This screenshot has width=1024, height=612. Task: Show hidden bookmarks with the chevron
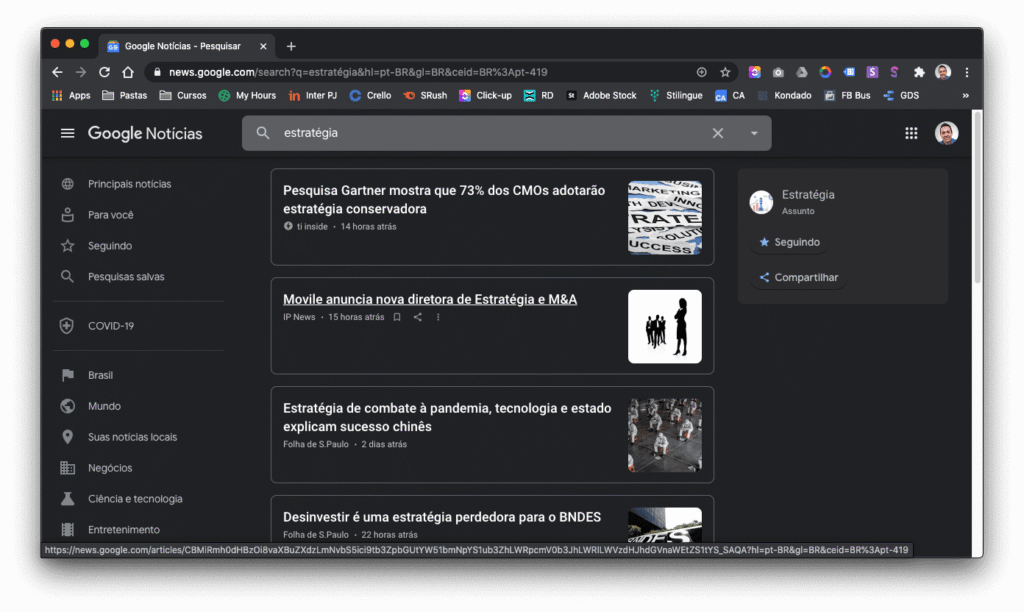[965, 95]
